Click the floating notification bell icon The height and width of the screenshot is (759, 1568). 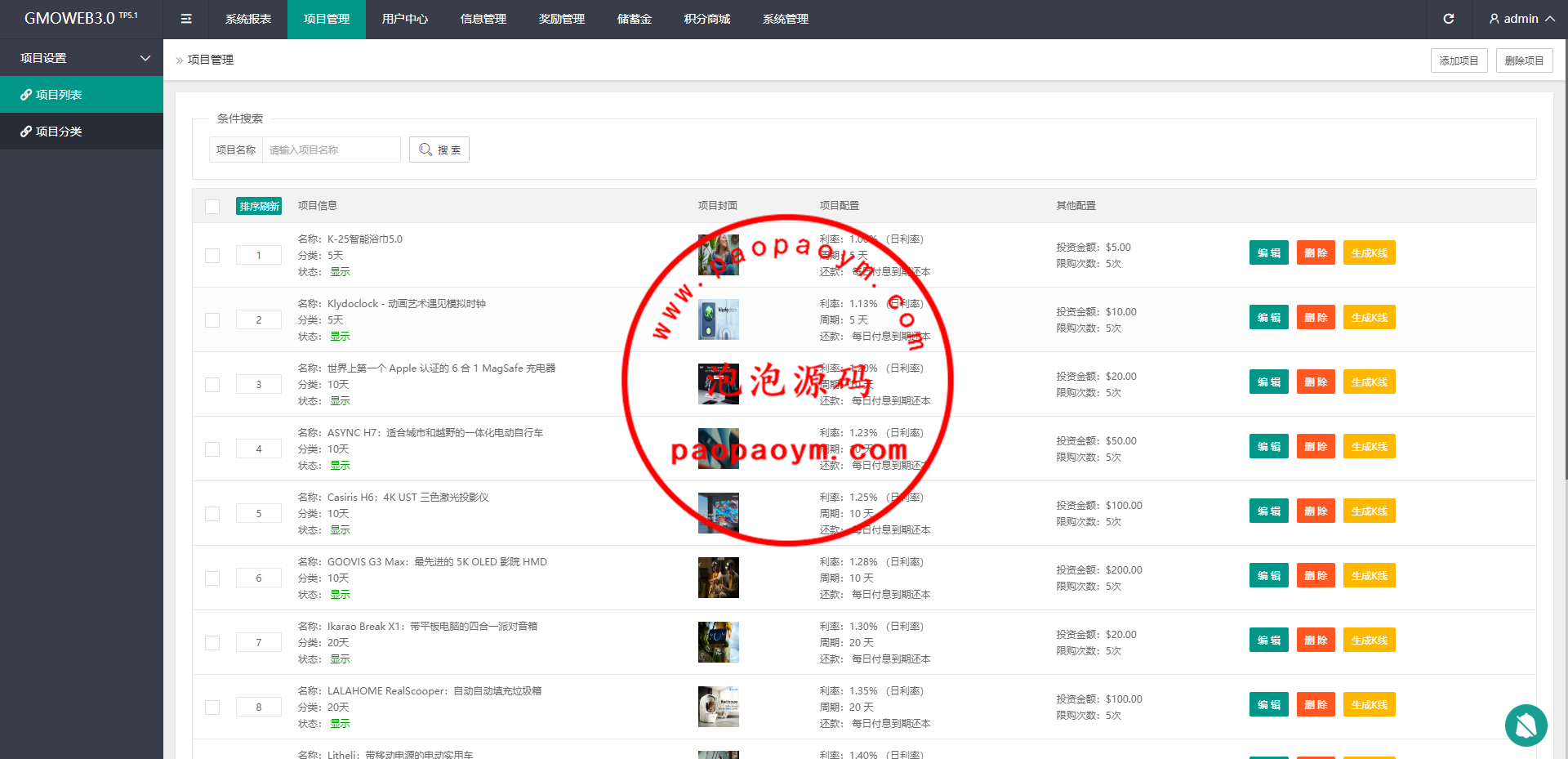pos(1526,725)
